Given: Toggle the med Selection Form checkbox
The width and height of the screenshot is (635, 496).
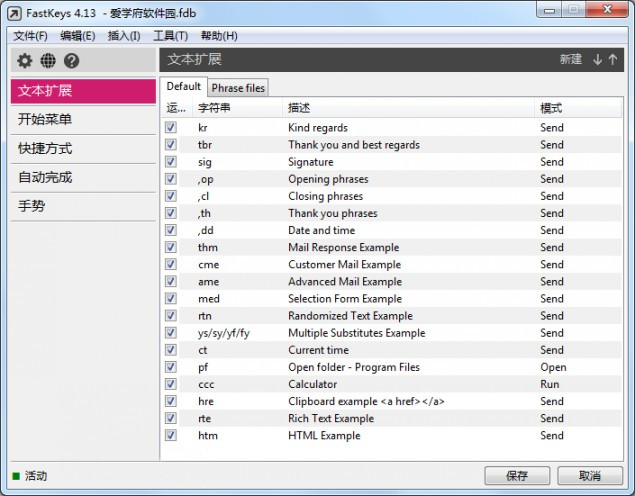Looking at the screenshot, I should coord(170,298).
